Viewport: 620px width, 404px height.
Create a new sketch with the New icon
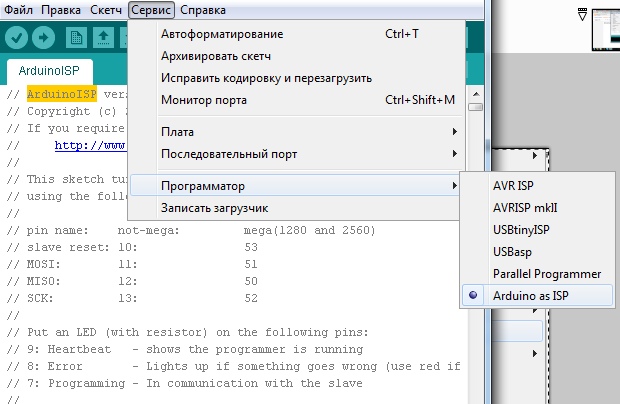point(76,38)
